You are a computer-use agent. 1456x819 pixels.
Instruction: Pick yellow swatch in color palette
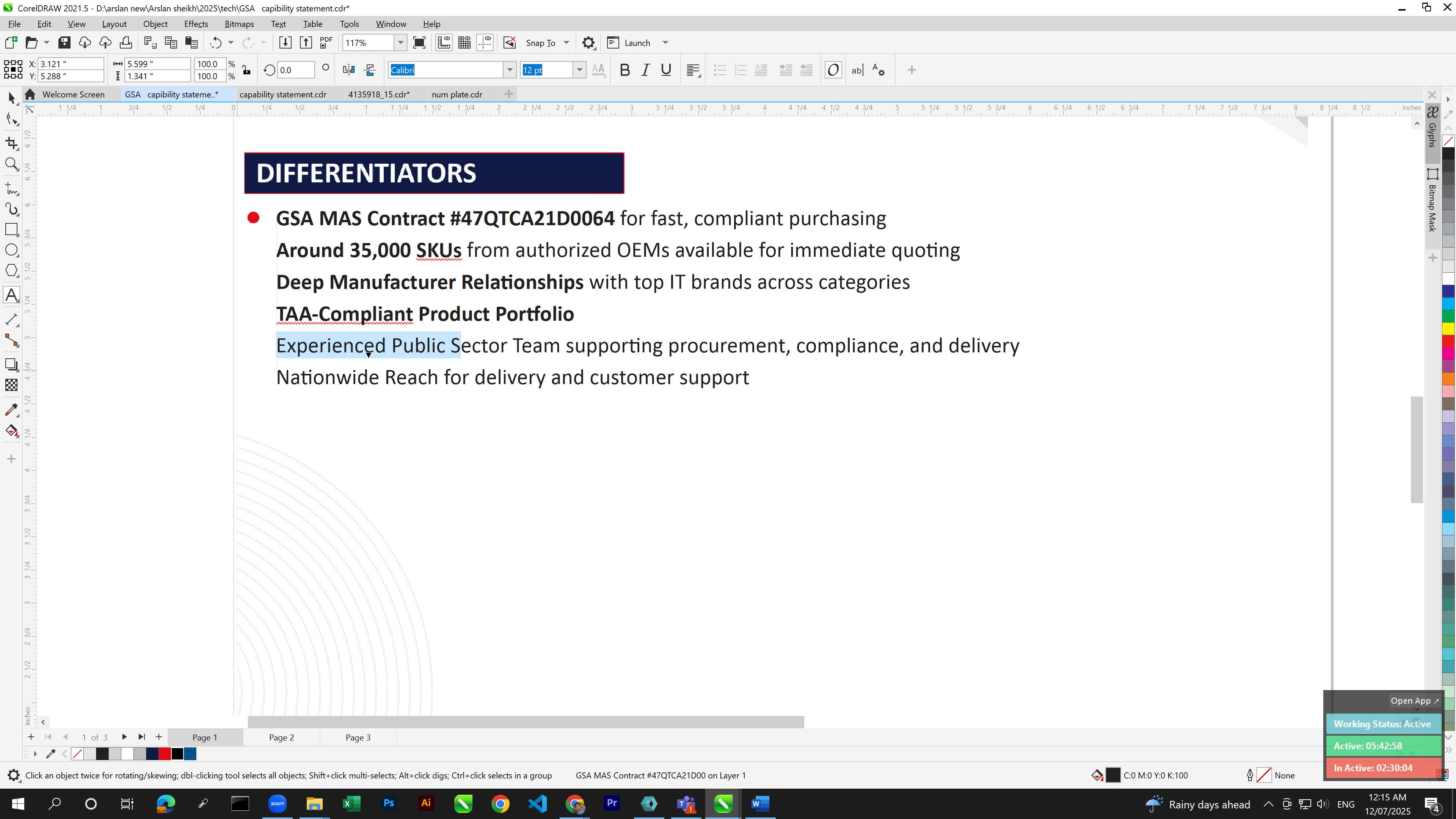pyautogui.click(x=1449, y=328)
